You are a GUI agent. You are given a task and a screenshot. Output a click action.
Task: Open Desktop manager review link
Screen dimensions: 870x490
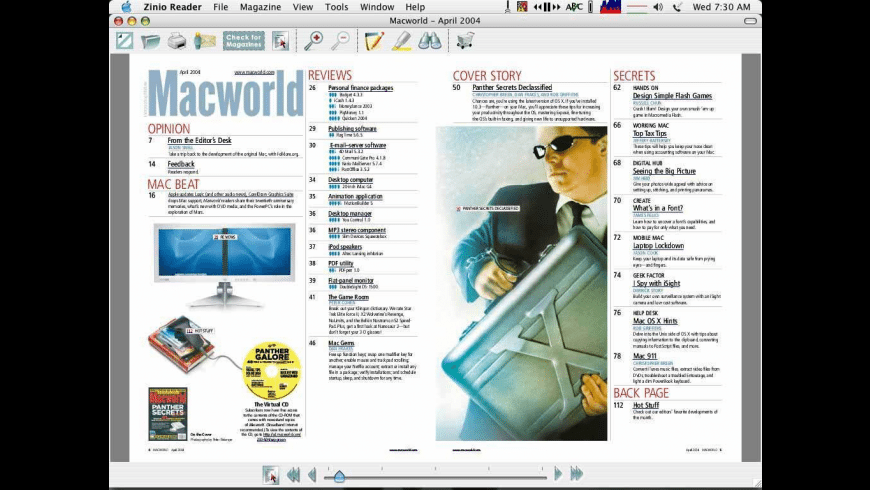[350, 213]
